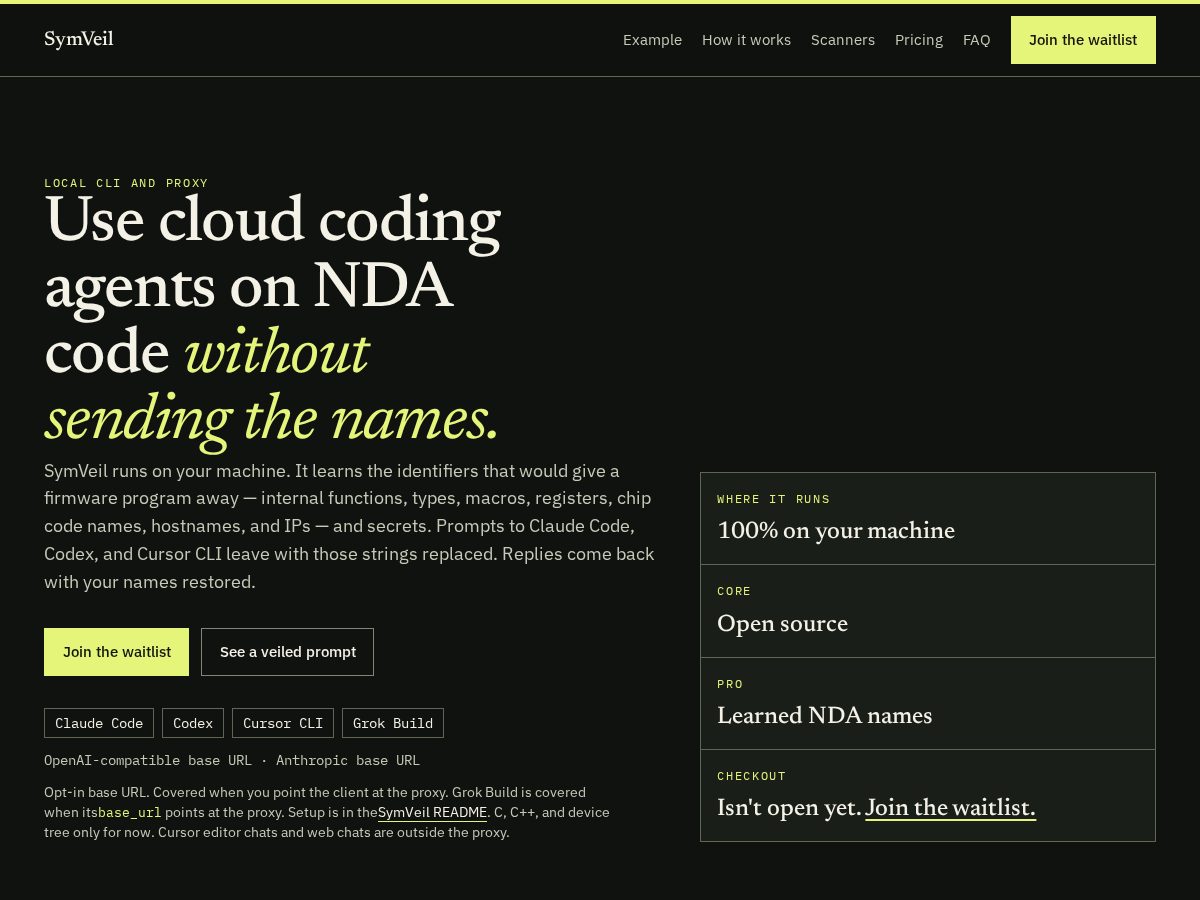Open the Example nav link

point(652,40)
